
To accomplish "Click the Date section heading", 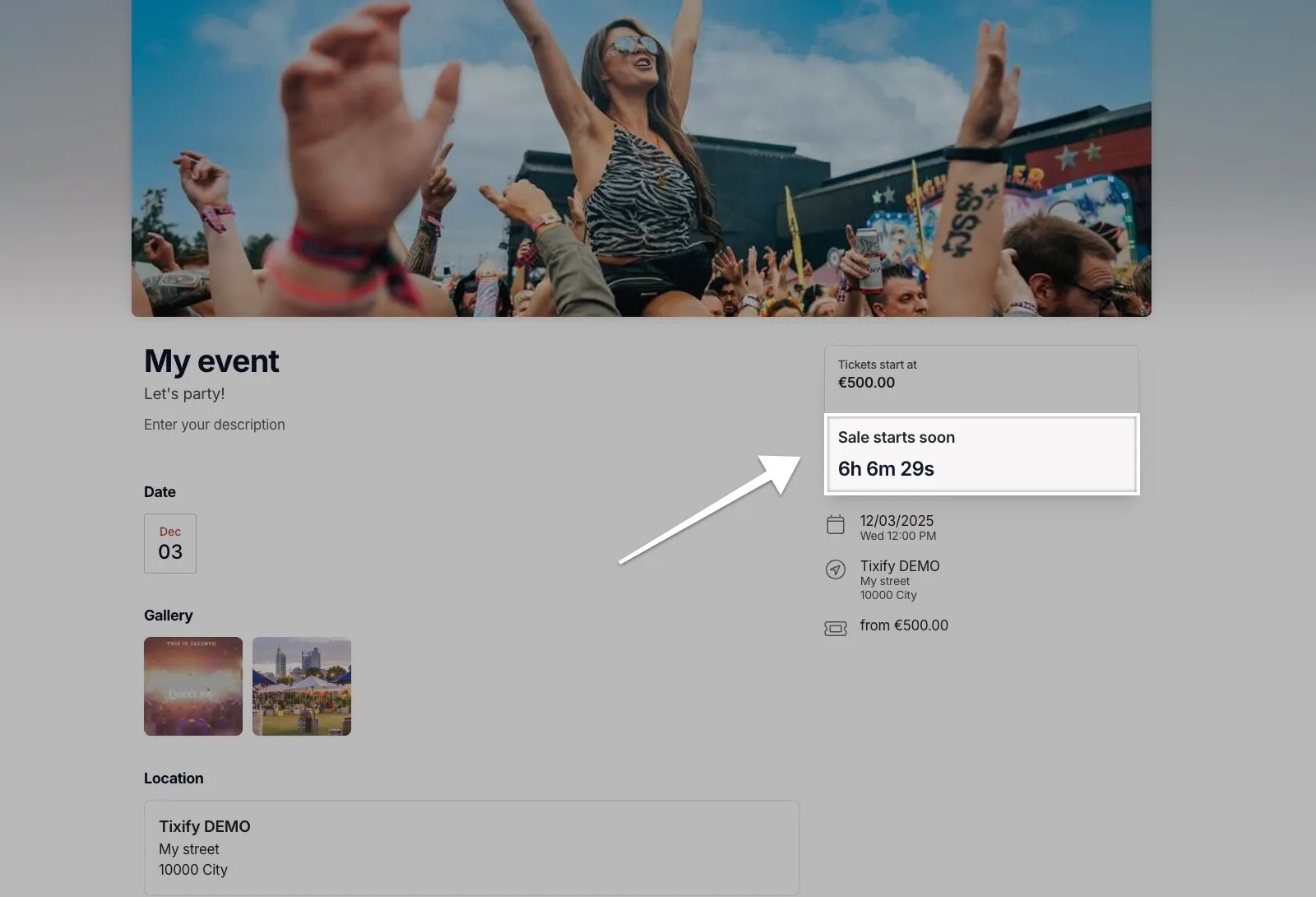I will click(160, 492).
